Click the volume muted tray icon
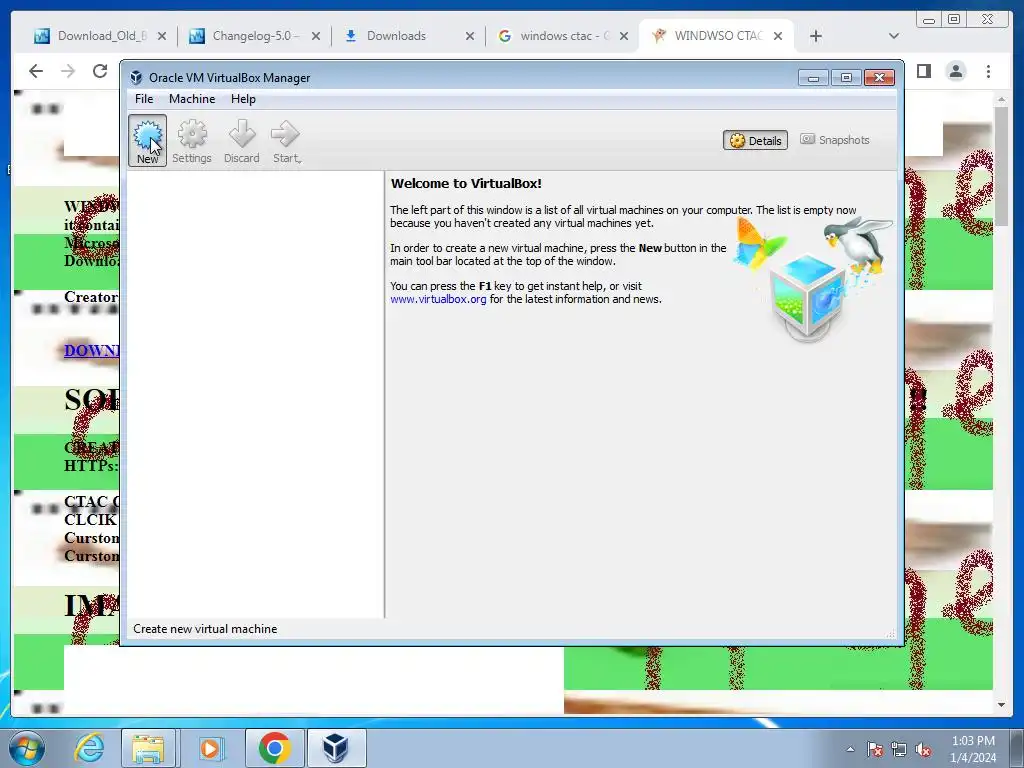Viewport: 1024px width, 768px height. (923, 750)
